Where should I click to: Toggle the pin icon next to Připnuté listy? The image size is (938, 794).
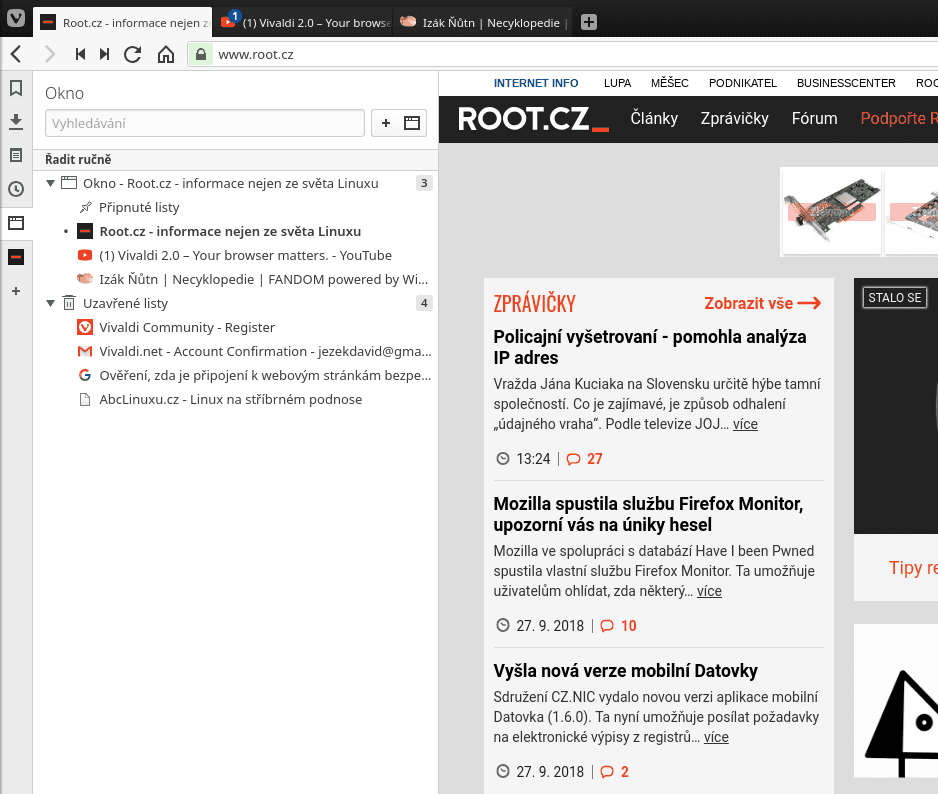85,207
